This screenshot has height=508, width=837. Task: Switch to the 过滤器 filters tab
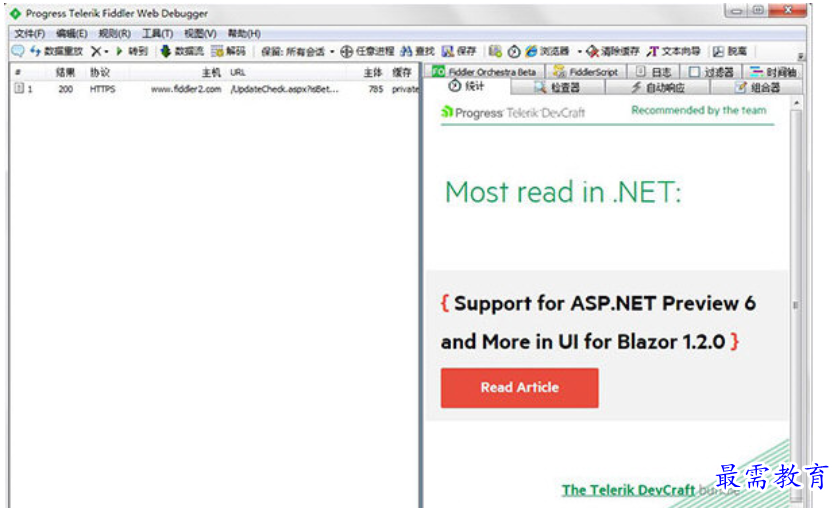point(711,72)
